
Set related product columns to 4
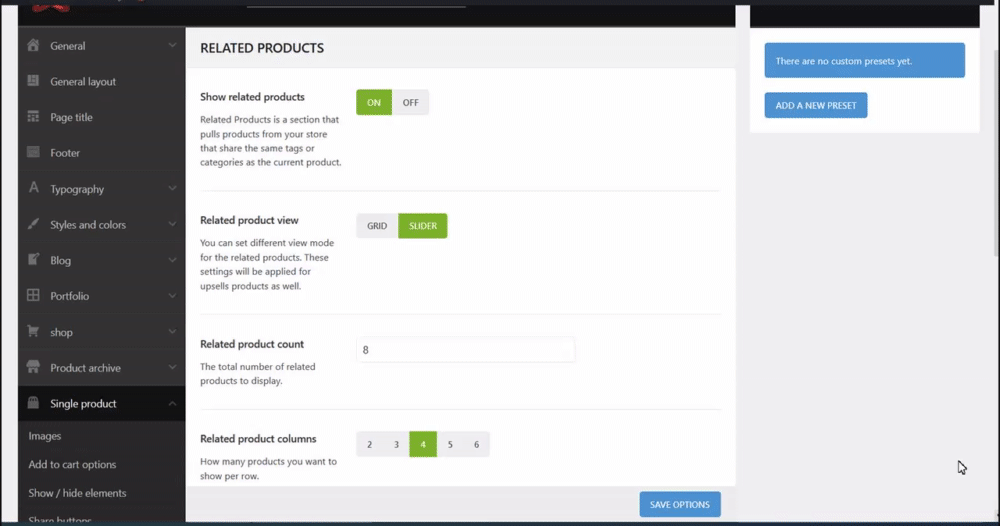pyautogui.click(x=423, y=444)
